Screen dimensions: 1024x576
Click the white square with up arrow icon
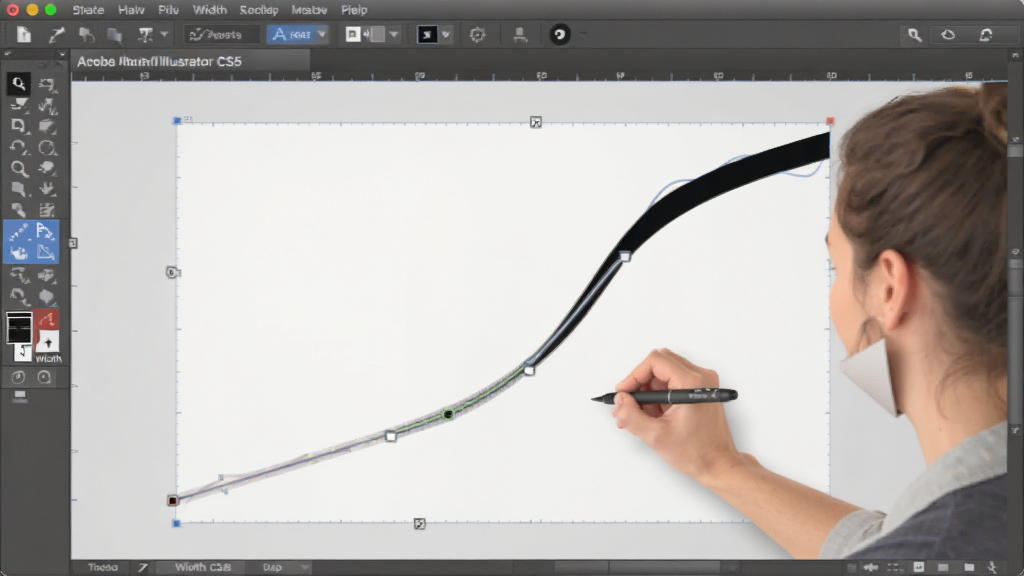(47, 342)
